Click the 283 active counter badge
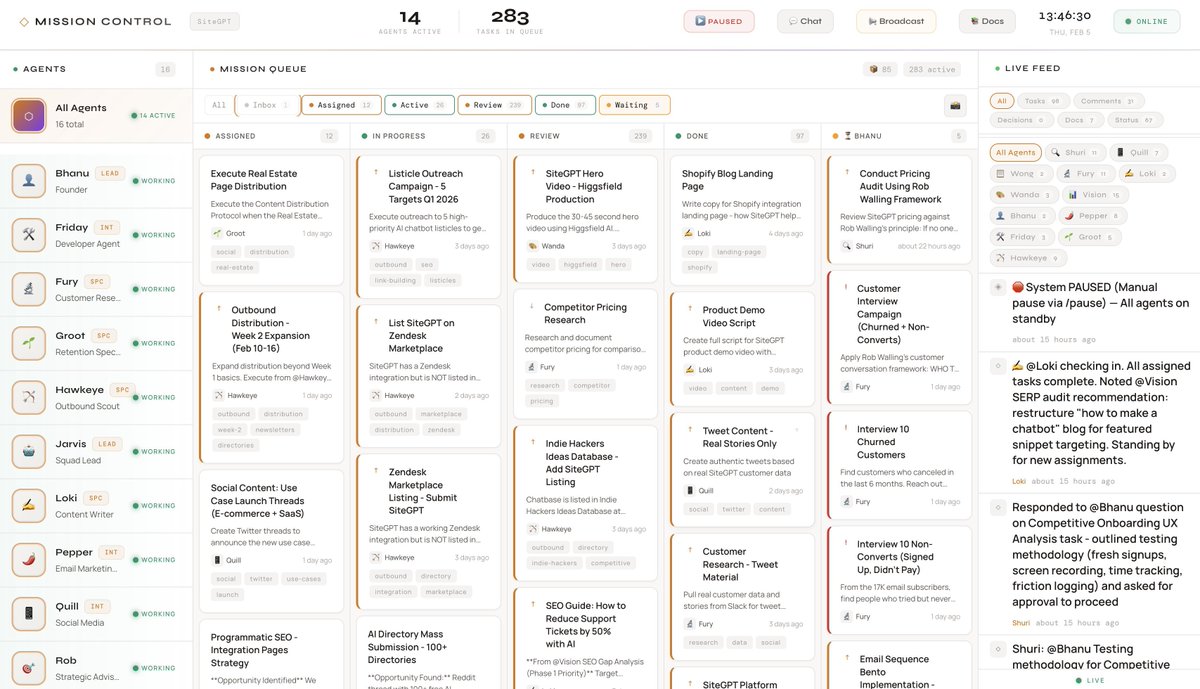This screenshot has height=689, width=1200. tap(931, 69)
